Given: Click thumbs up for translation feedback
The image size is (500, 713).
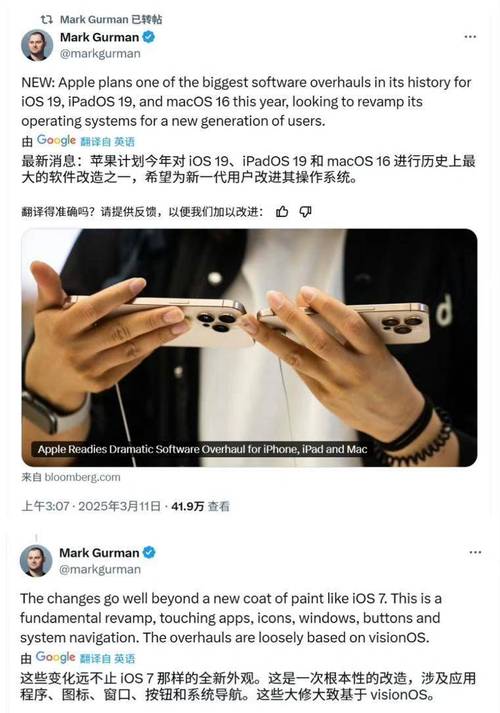Looking at the screenshot, I should [x=282, y=211].
